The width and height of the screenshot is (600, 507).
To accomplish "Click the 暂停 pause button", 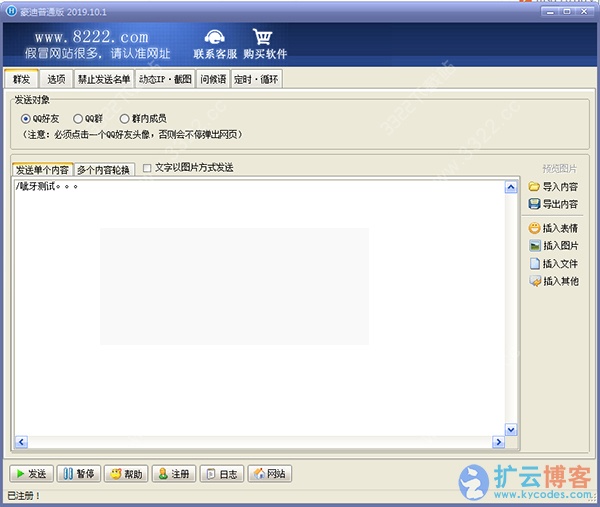I will 78,474.
